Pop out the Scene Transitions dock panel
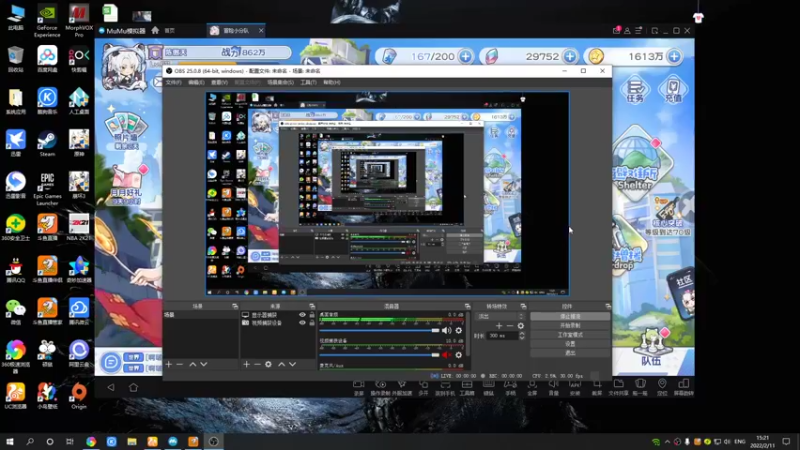800x450 pixels. pos(523,306)
